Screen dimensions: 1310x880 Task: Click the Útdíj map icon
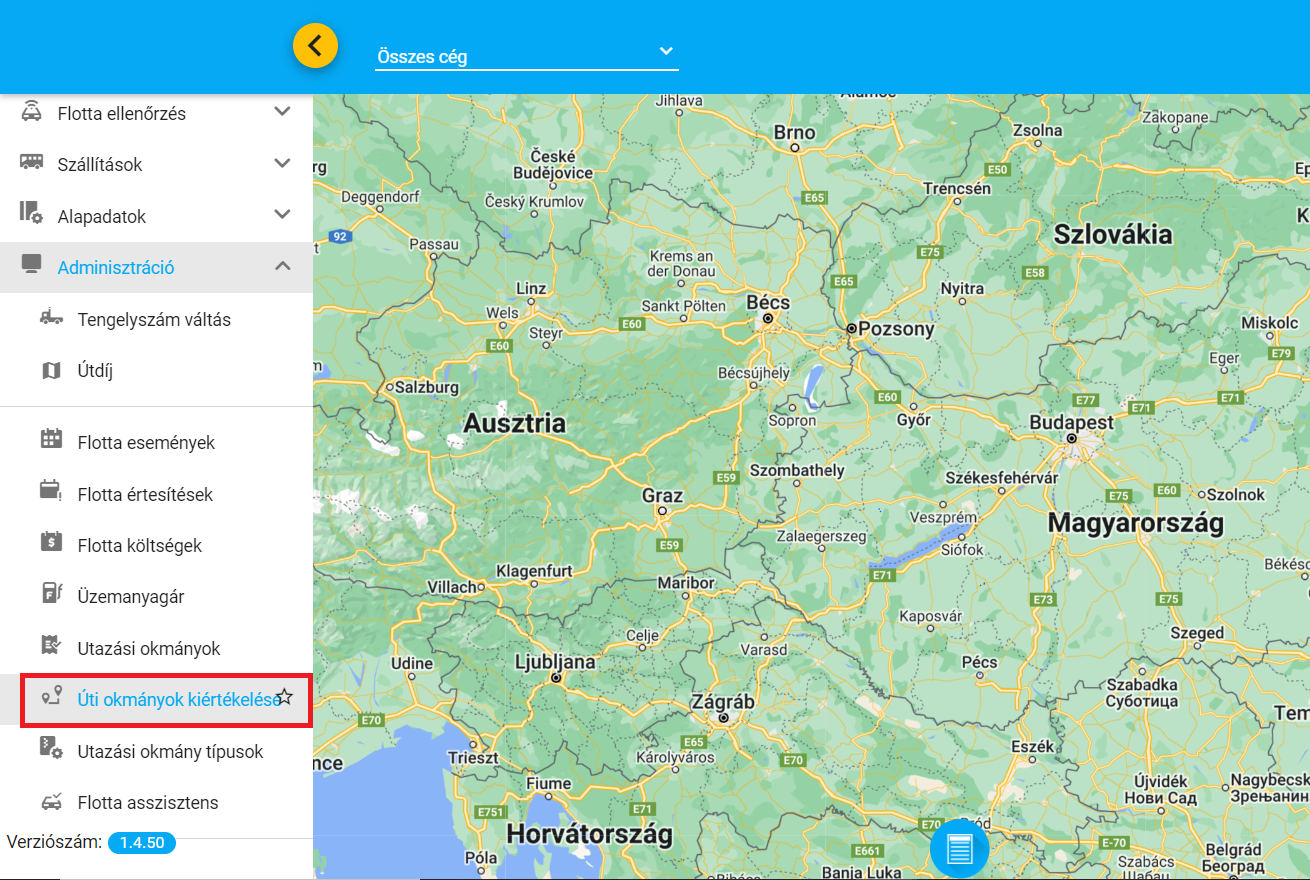(51, 371)
